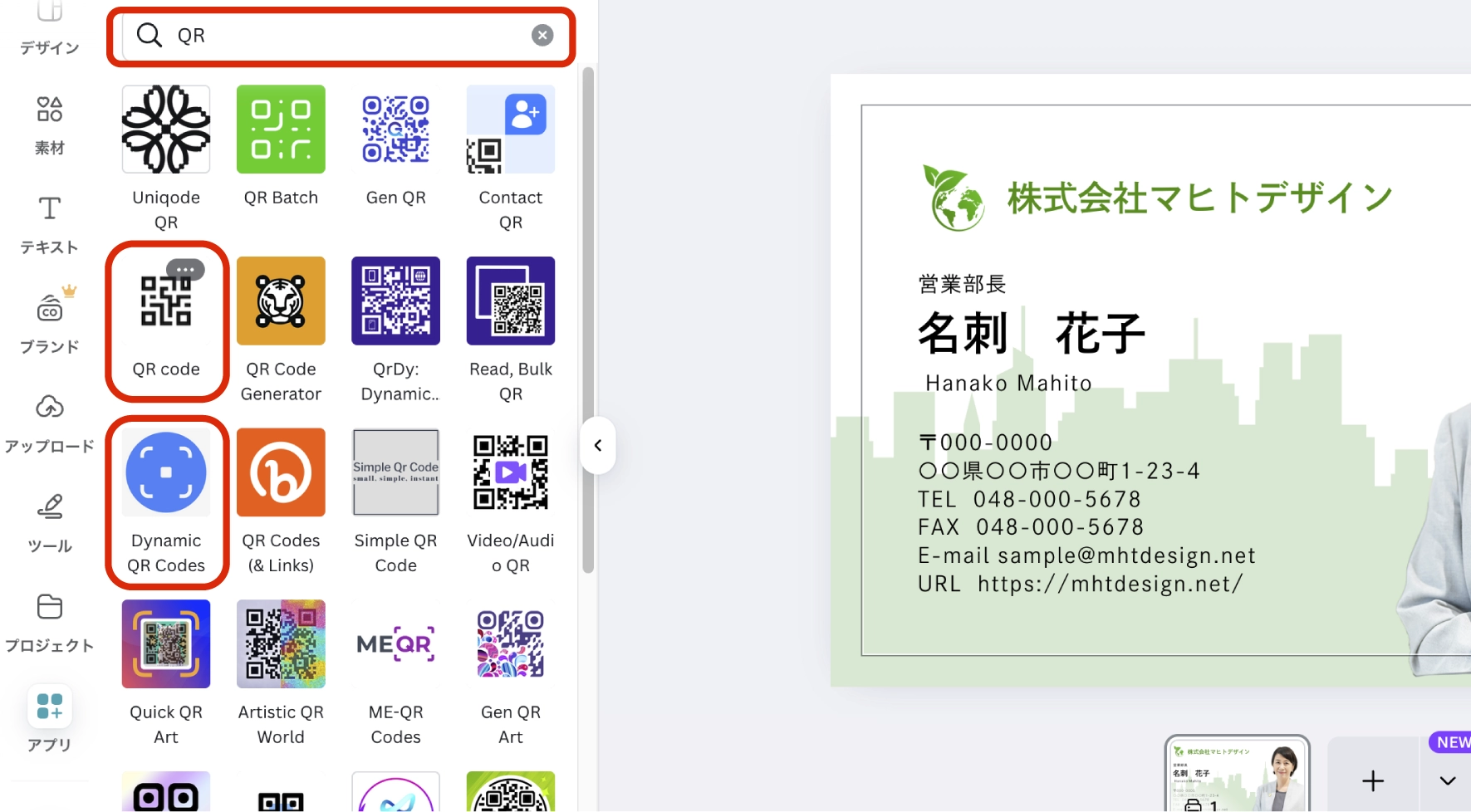This screenshot has width=1471, height=812.
Task: Open the Uniqode QR app
Action: 166,159
